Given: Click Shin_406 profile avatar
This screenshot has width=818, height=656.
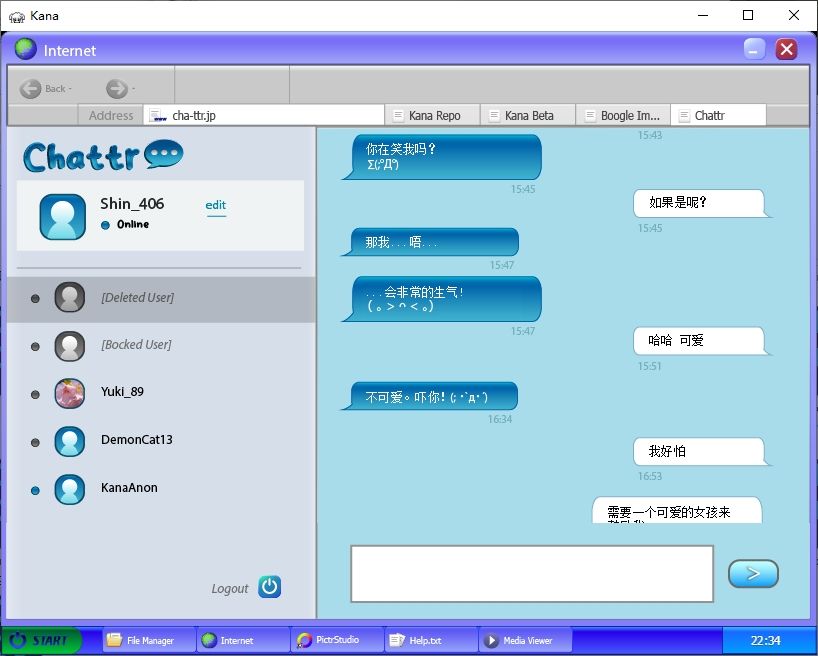Looking at the screenshot, I should tap(63, 217).
